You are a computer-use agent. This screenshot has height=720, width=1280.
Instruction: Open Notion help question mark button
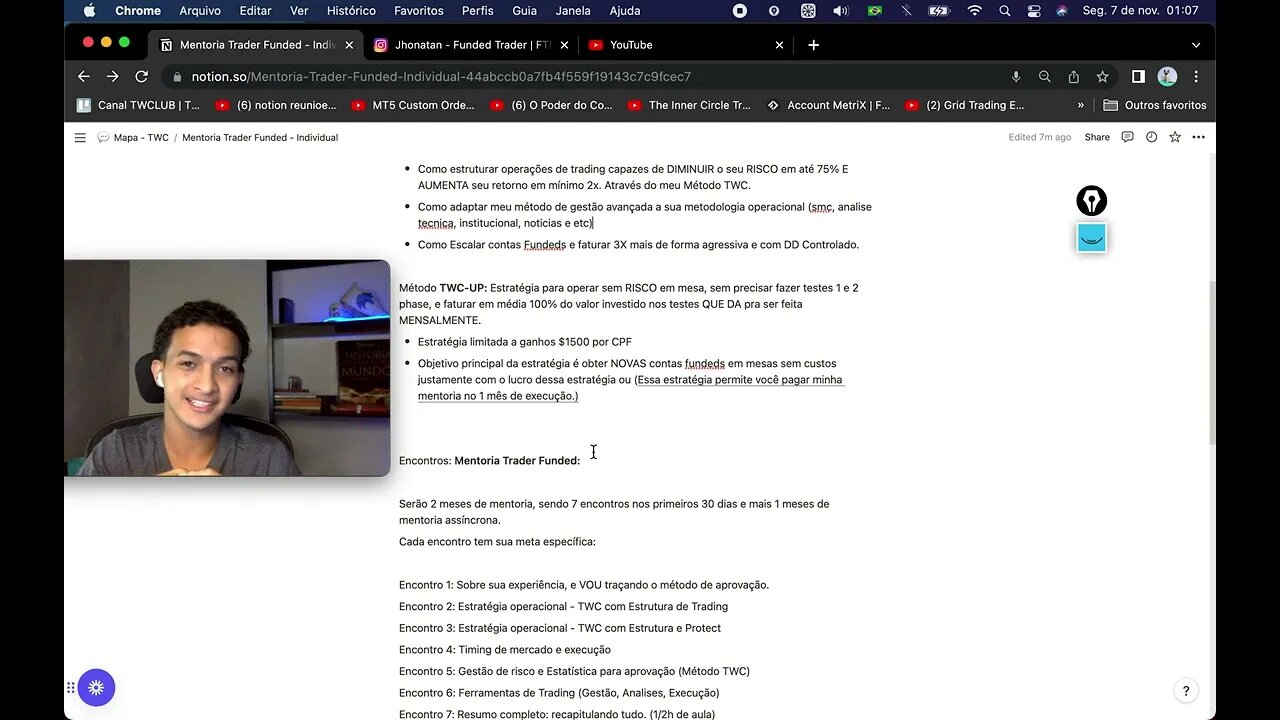[1186, 690]
